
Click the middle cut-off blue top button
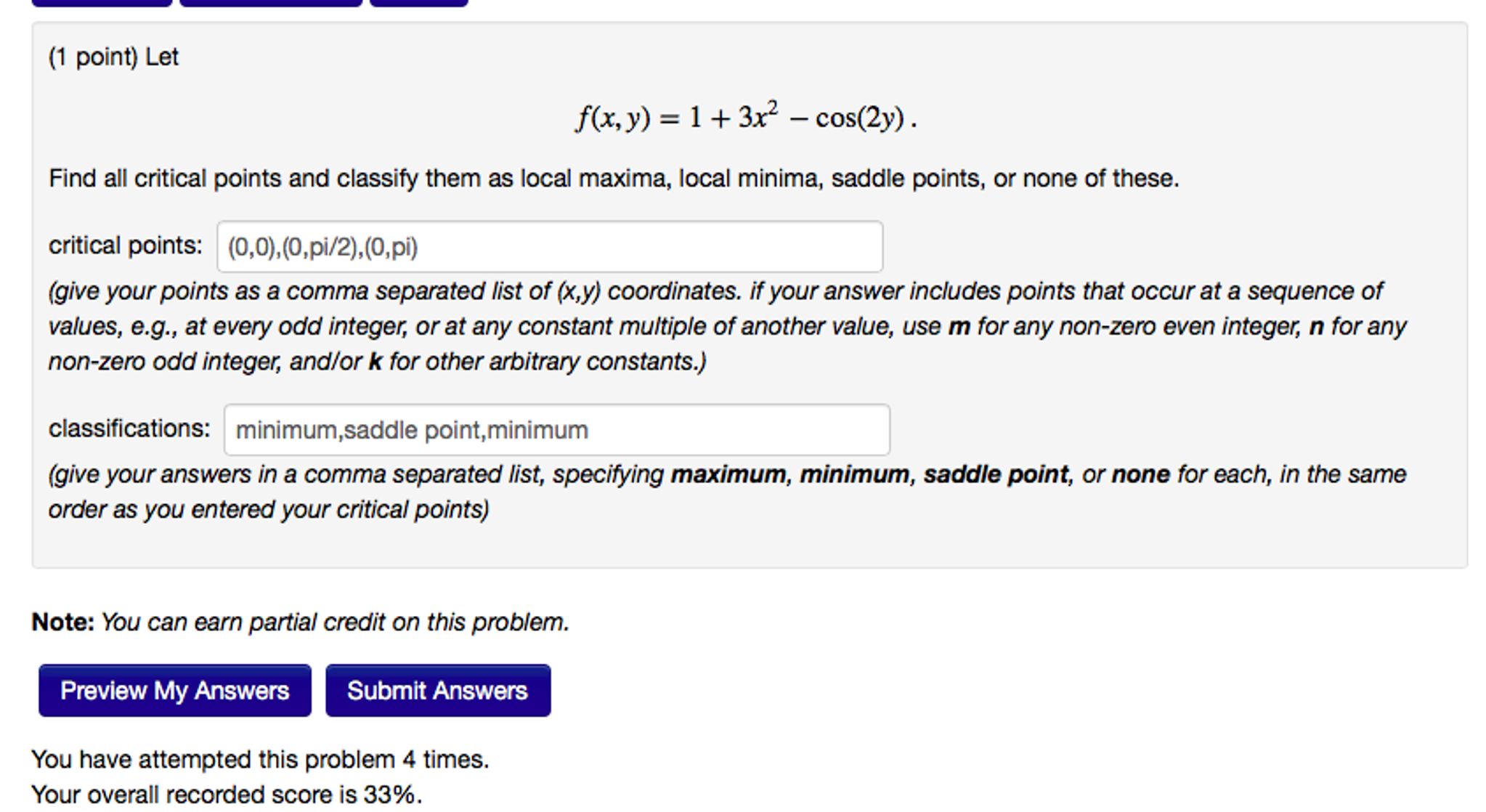(270, 3)
